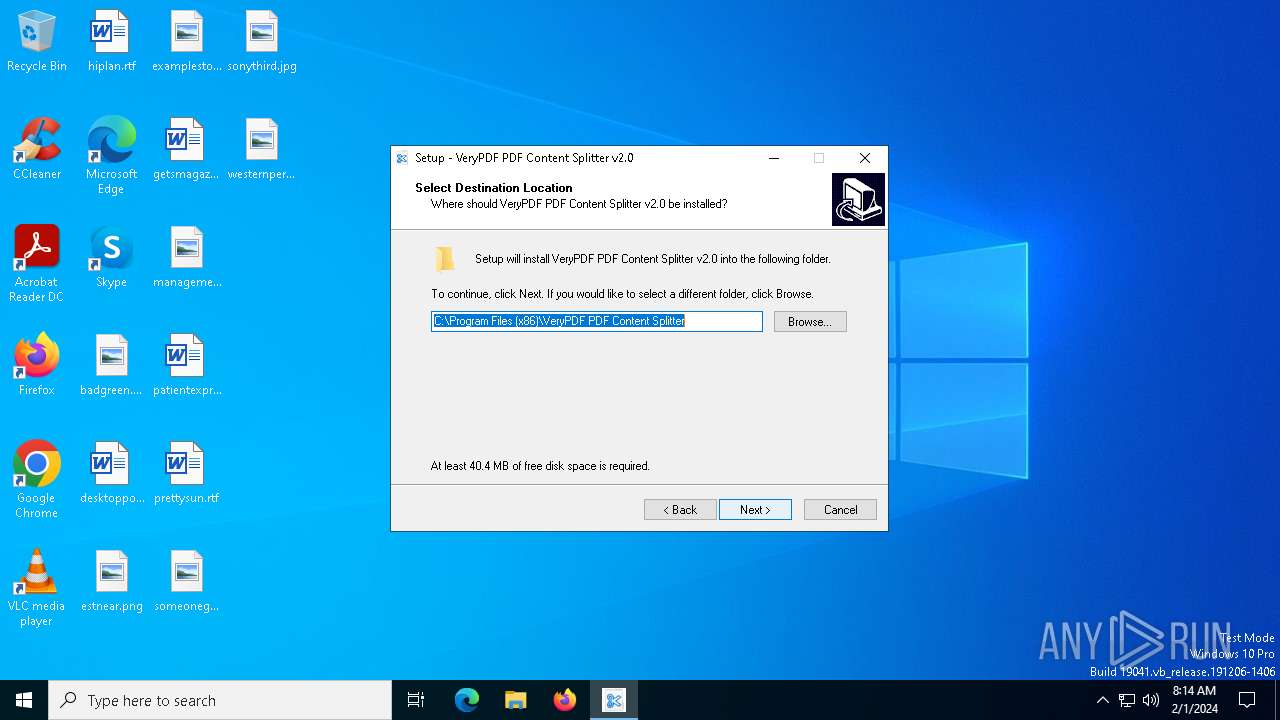Select the prettysun.rtf desktop file
The image size is (1280, 720).
click(x=187, y=474)
